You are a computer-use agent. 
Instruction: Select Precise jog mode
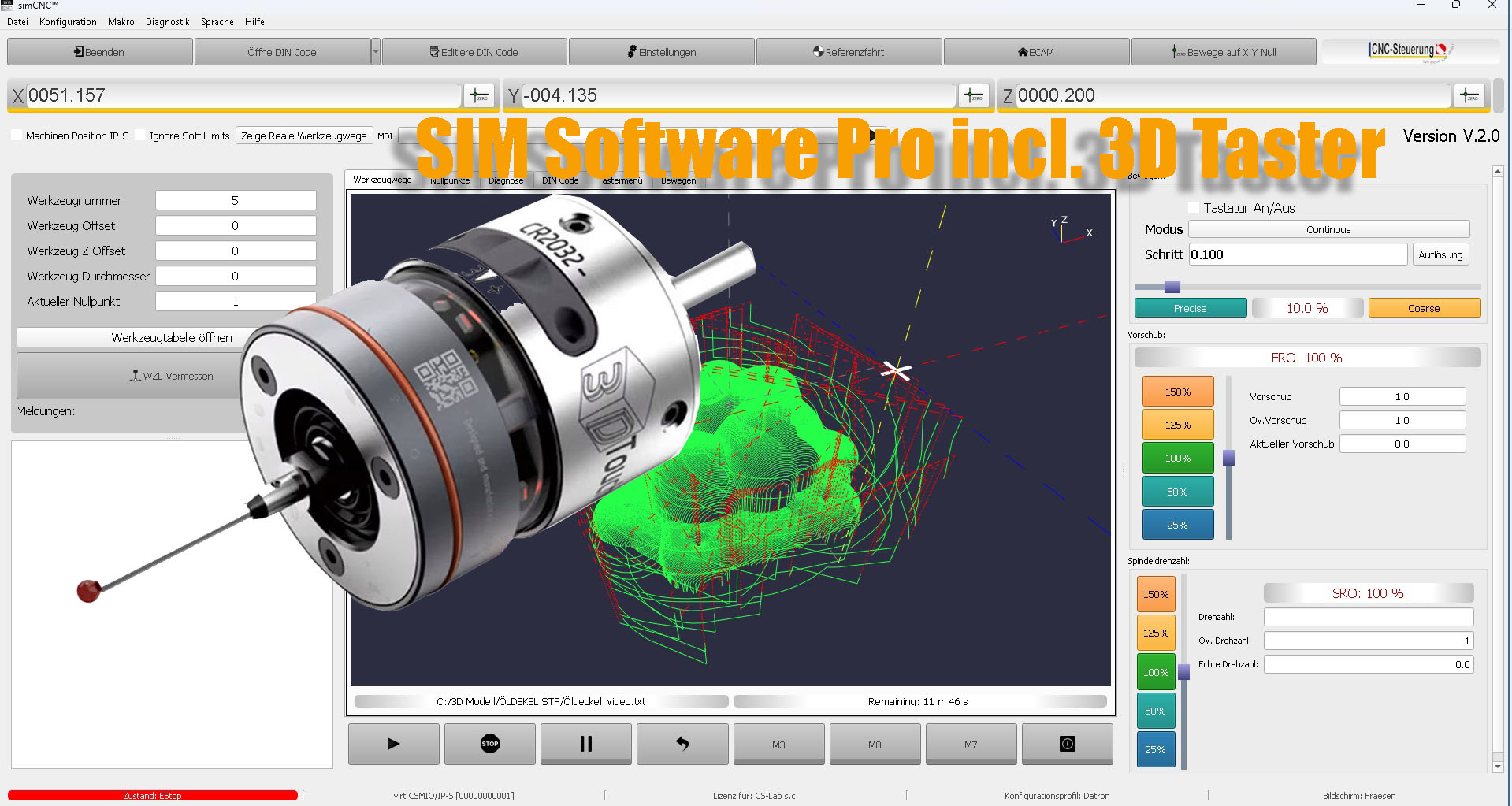(x=1190, y=308)
